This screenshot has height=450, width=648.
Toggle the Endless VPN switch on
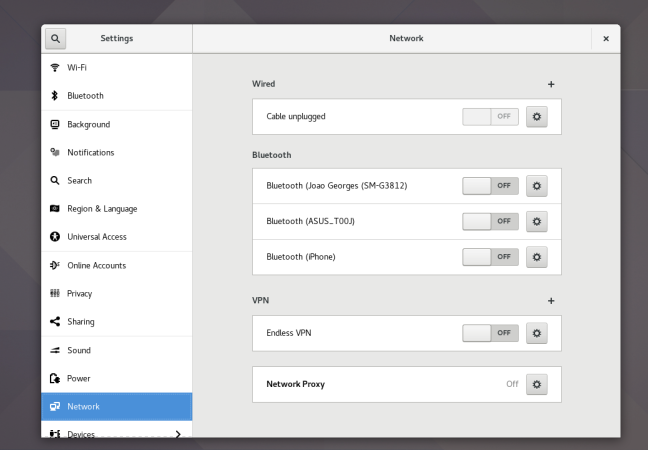point(490,333)
